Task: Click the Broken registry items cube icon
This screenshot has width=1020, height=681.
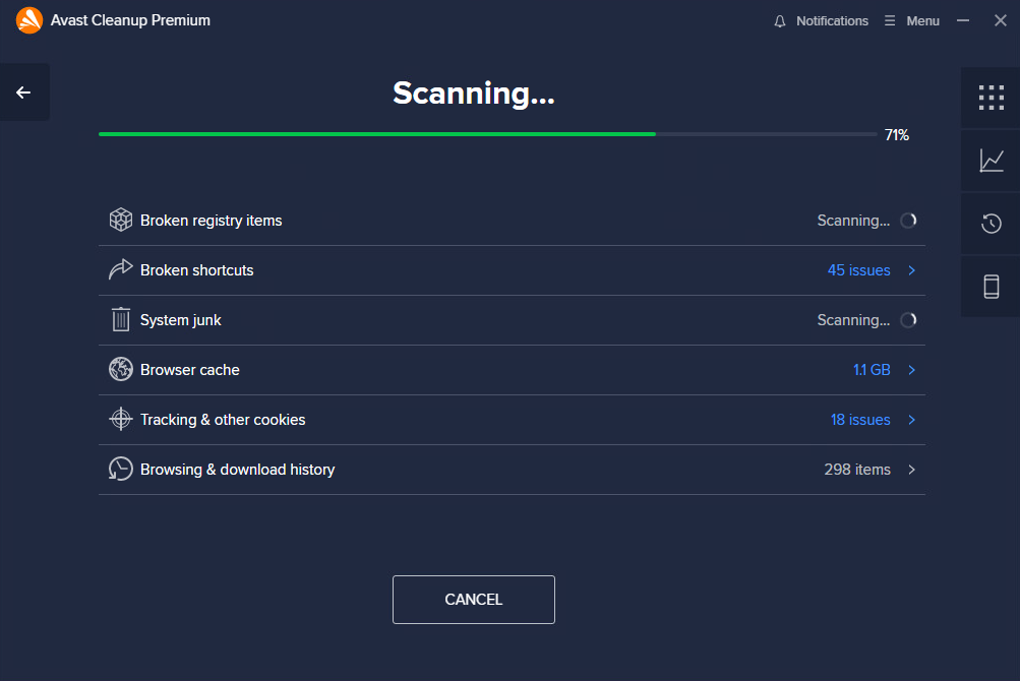Action: point(121,220)
